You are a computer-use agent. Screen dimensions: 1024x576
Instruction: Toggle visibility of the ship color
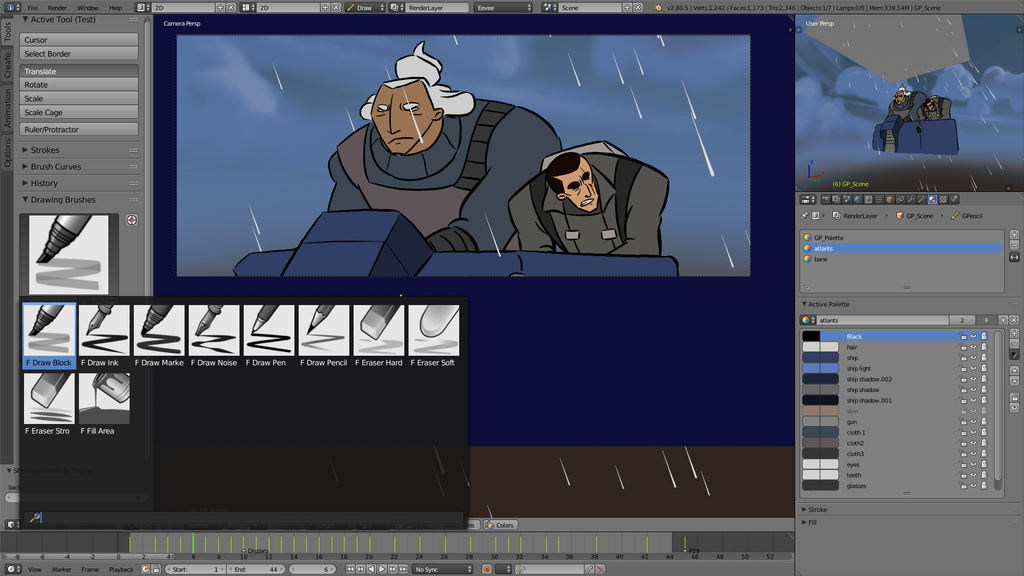(973, 358)
